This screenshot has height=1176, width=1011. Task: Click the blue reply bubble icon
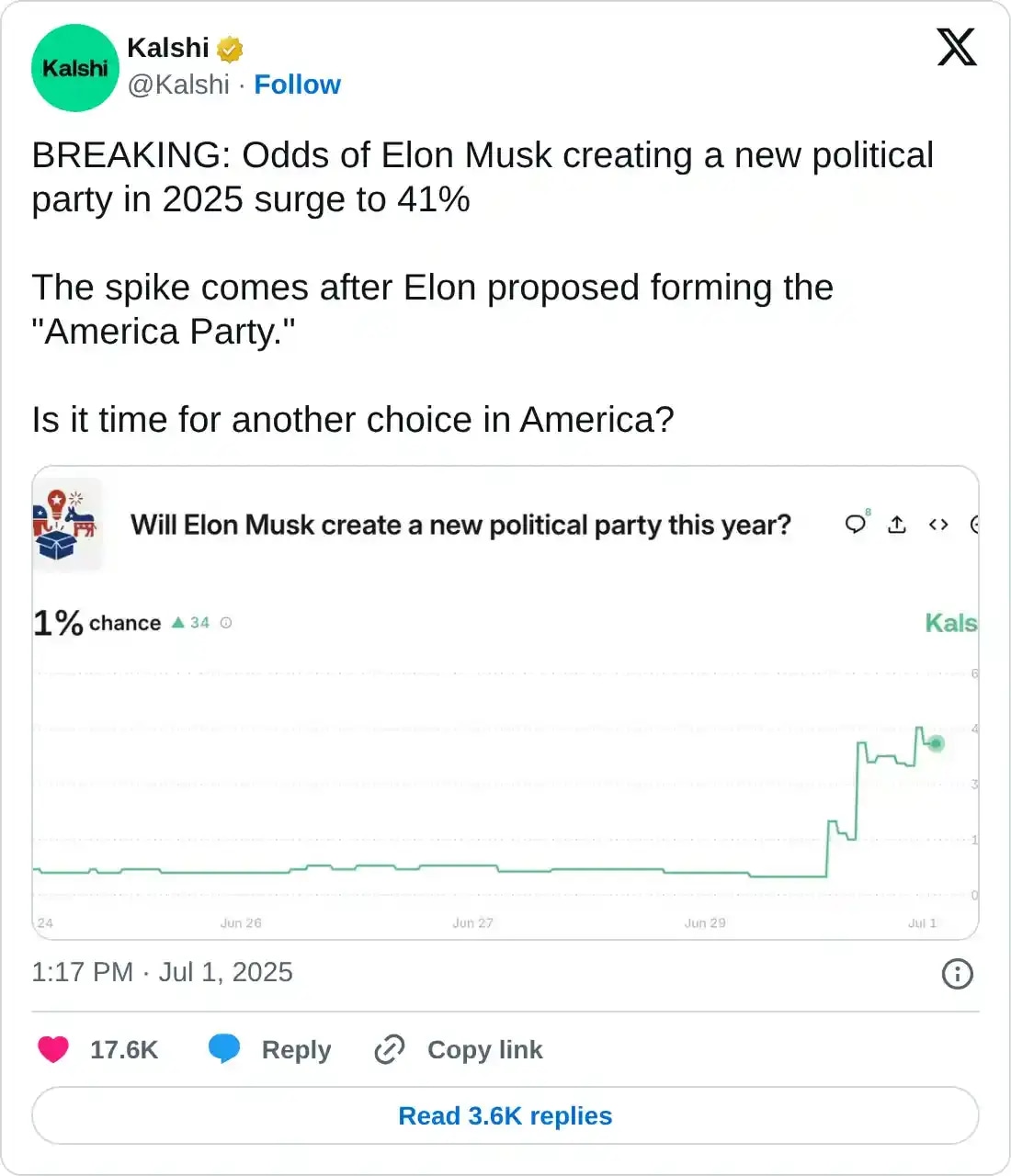pos(224,1049)
